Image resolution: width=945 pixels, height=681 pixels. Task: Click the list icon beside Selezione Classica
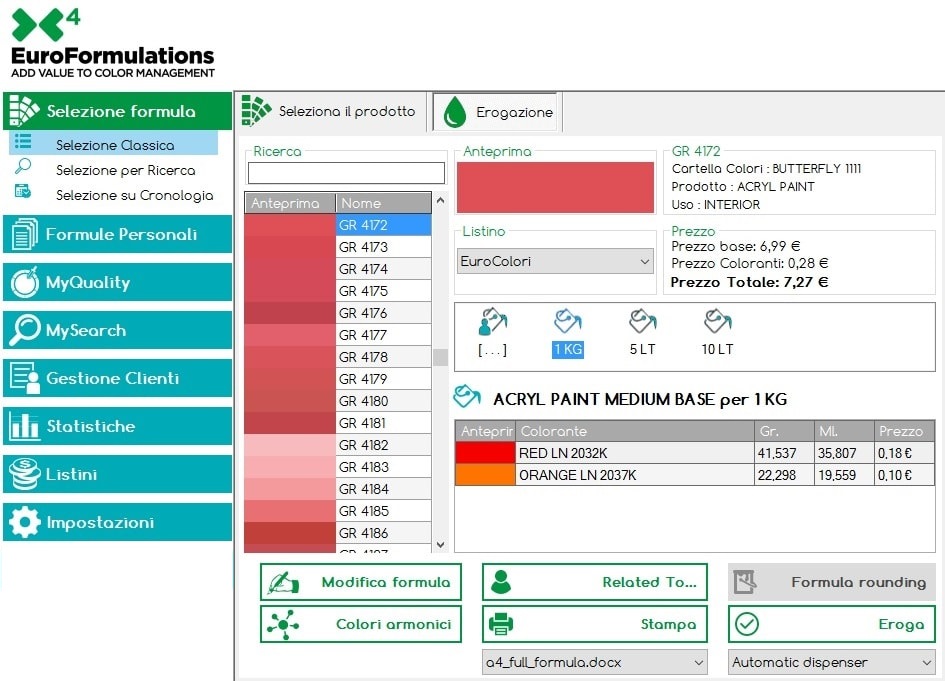(24, 142)
